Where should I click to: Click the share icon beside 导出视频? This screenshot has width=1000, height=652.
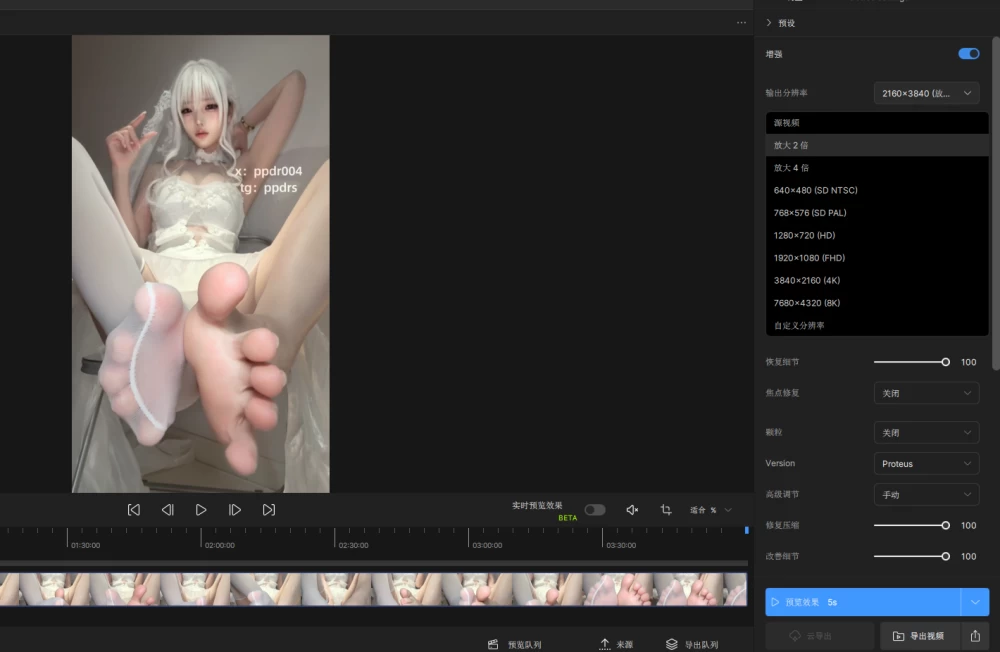975,636
